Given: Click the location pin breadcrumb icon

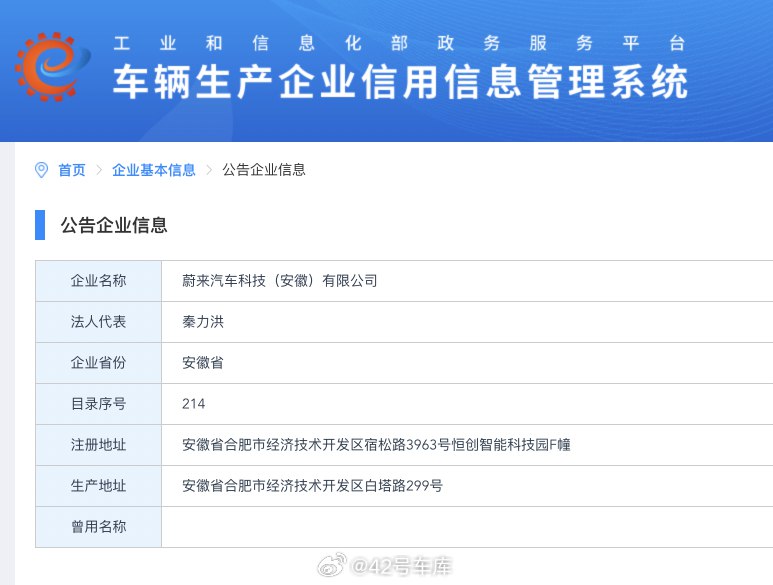Looking at the screenshot, I should tap(41, 170).
